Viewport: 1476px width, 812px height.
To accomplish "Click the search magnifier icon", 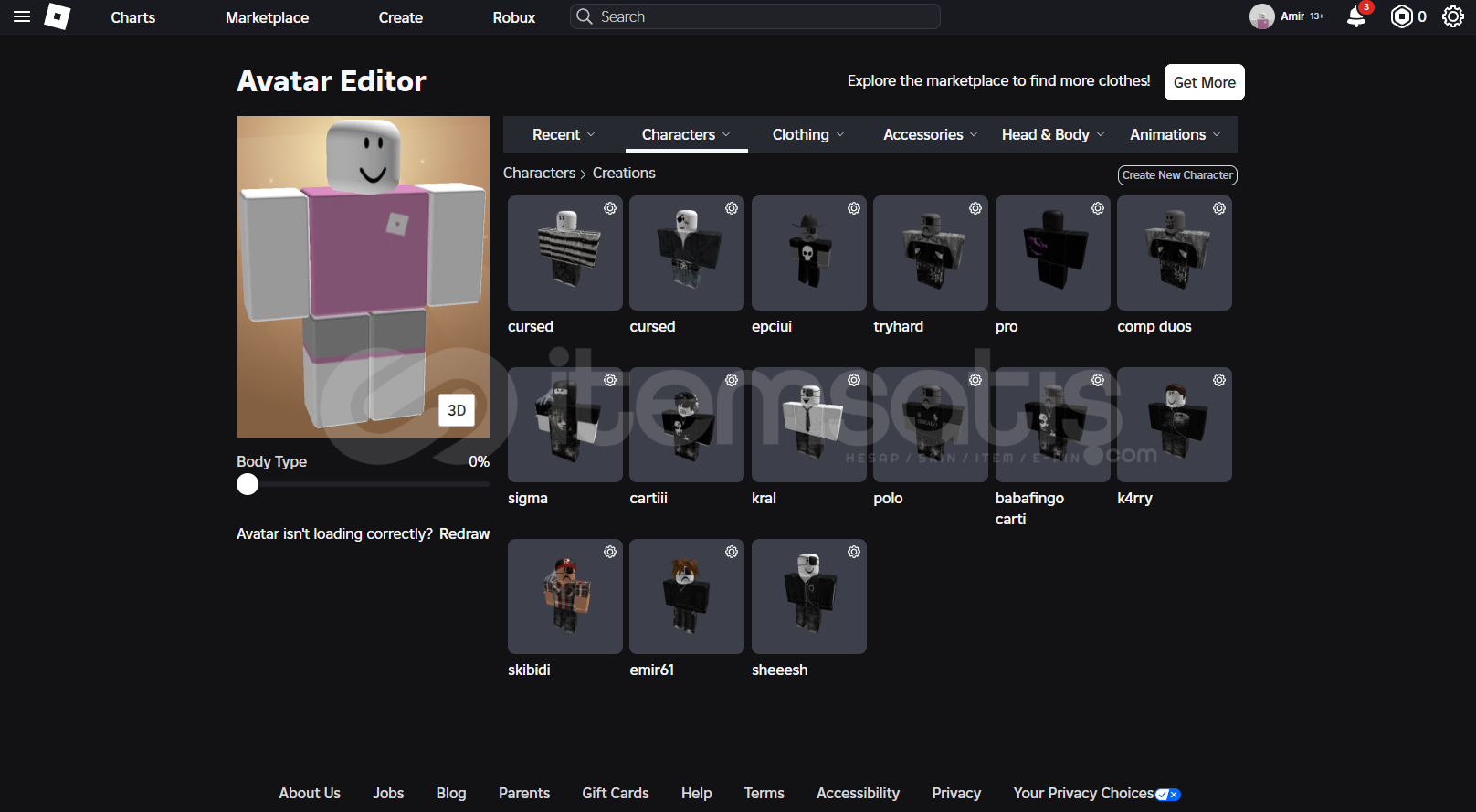I will pos(585,16).
